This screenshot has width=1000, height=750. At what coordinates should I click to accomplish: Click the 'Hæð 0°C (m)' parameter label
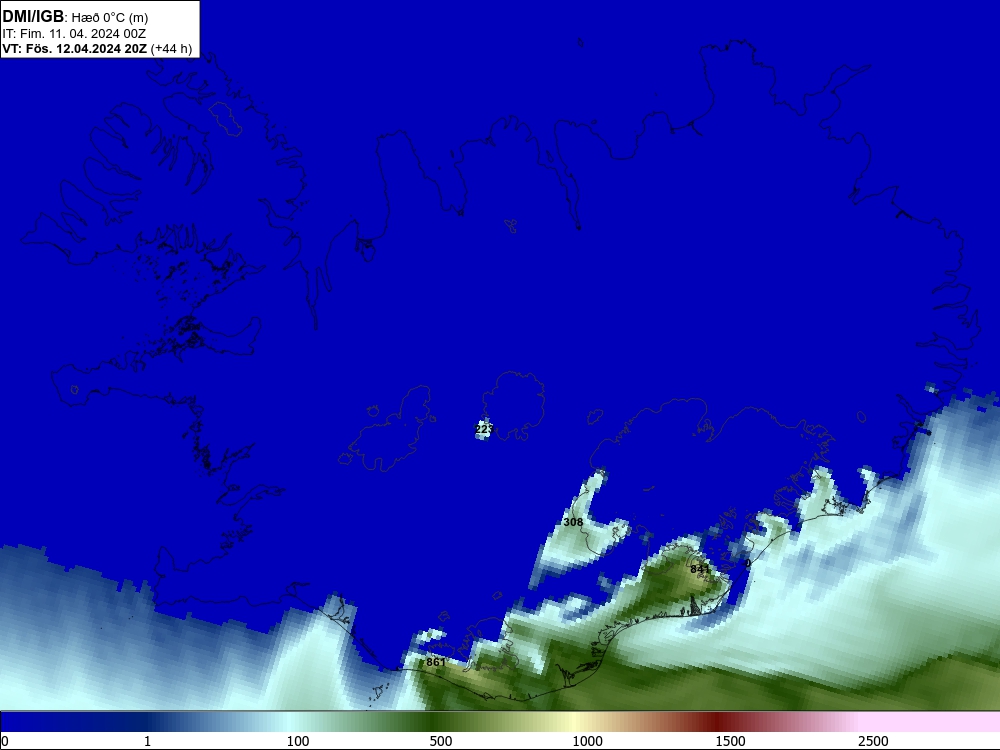click(x=109, y=17)
